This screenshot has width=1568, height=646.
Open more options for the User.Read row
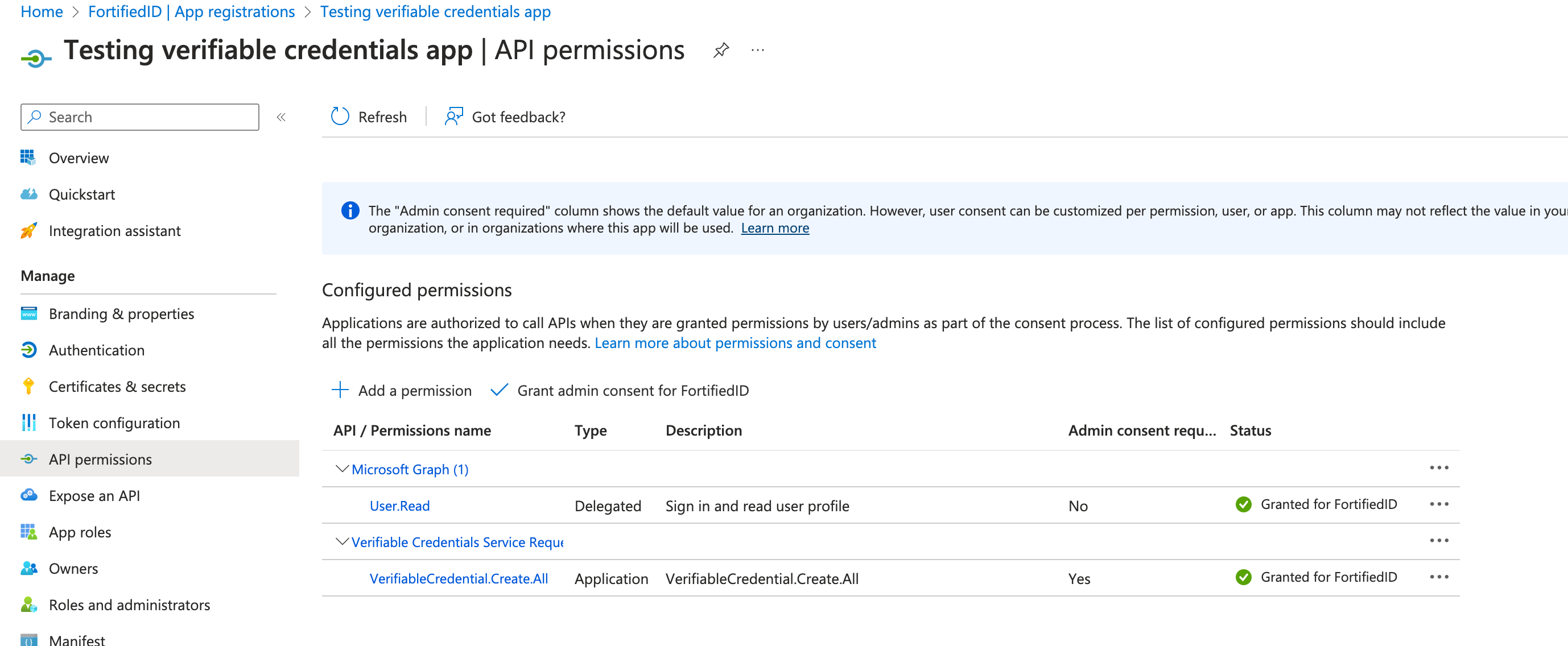(x=1439, y=504)
